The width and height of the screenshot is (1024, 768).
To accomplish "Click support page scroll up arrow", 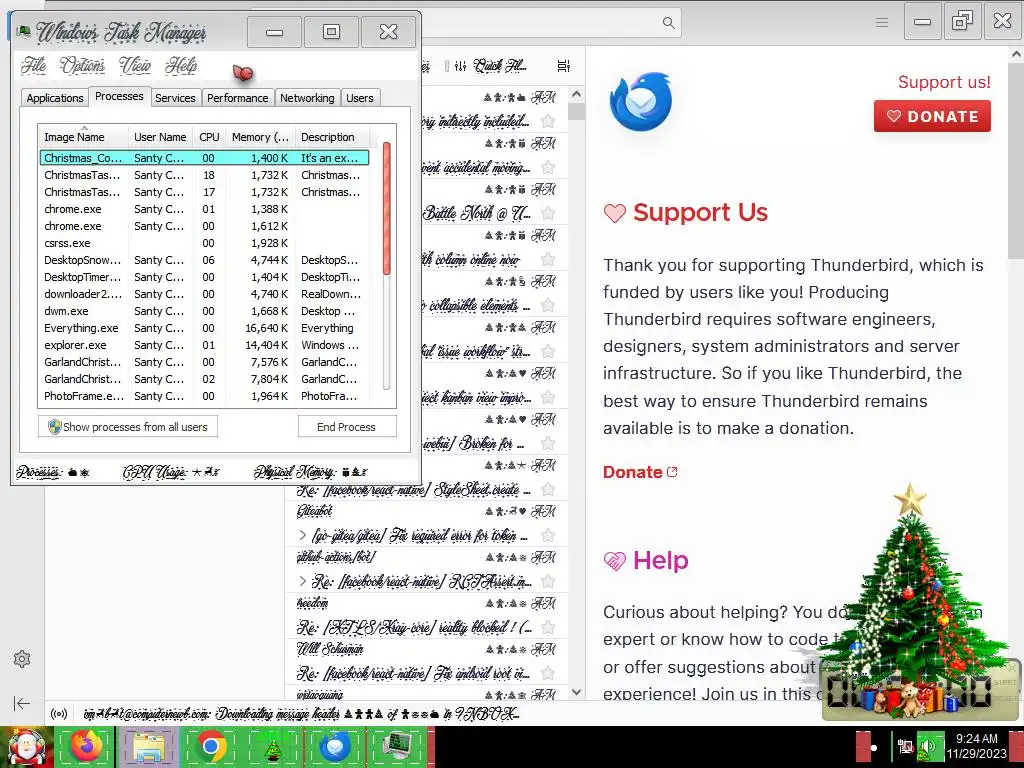I will 1016,54.
